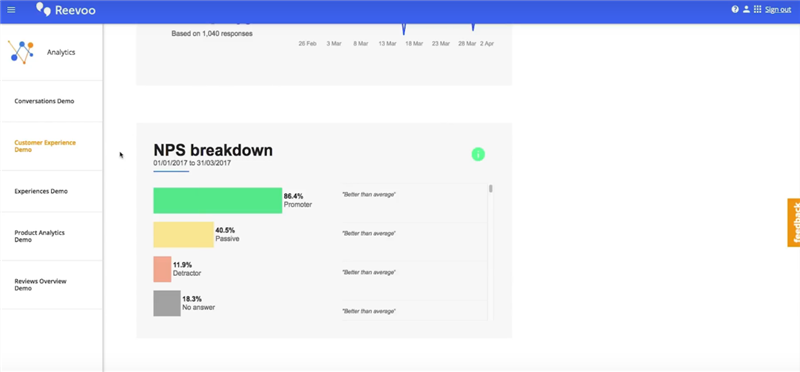
Task: Click the 8 Mar chart axis label
Action: [x=361, y=44]
